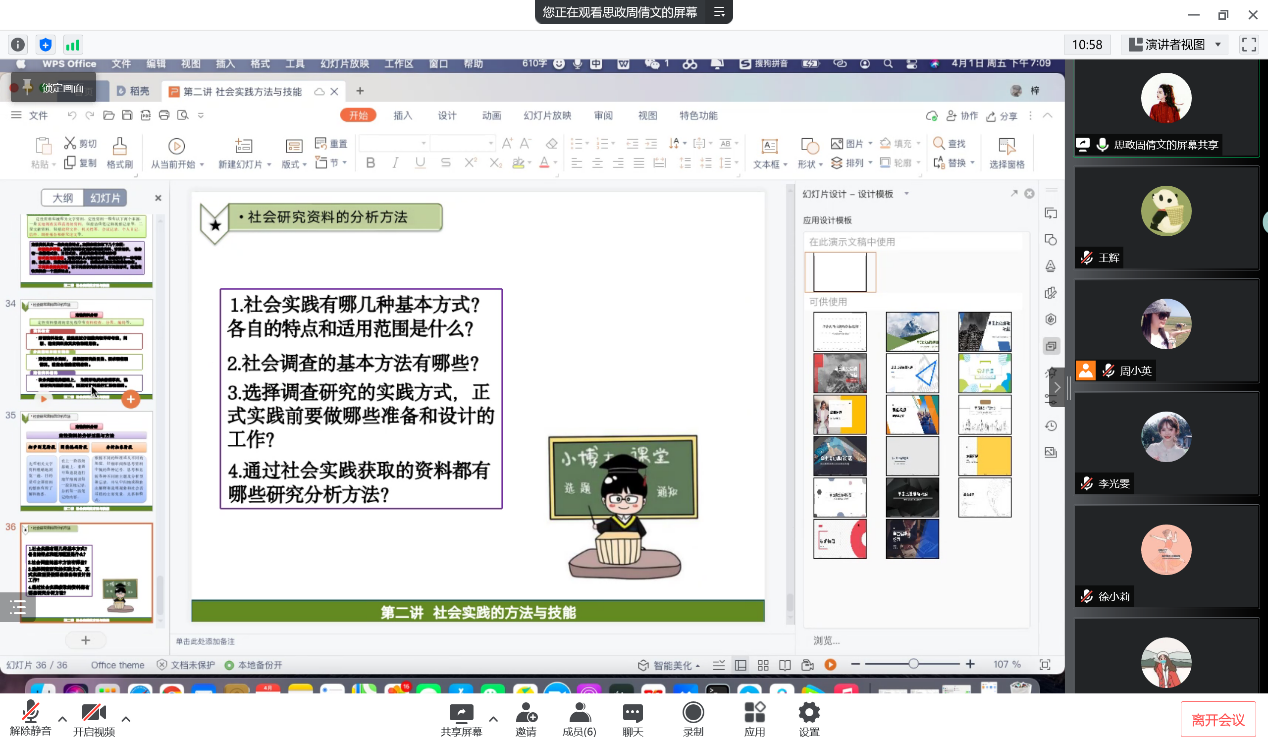1268x737 pixels.
Task: Switch to the 大纲 outline view
Action: pyautogui.click(x=62, y=198)
